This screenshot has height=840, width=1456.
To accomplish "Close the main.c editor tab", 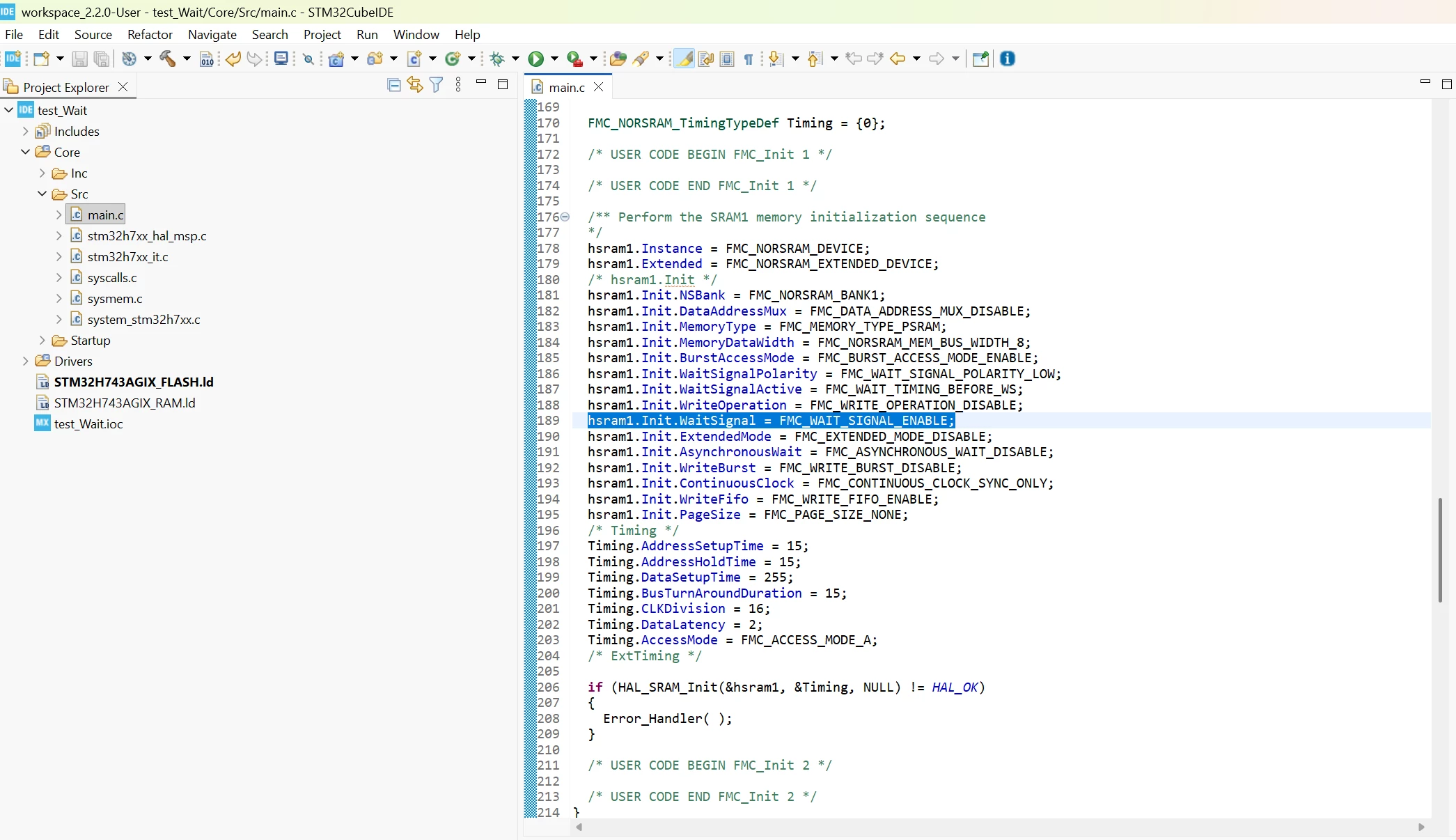I will [599, 88].
